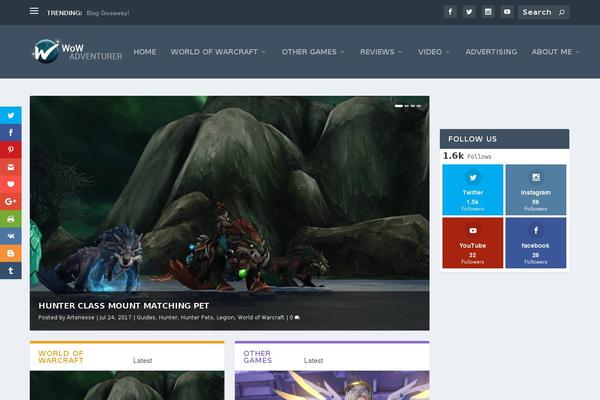Expand the World of Warcraft menu
This screenshot has width=600, height=400.
[218, 52]
